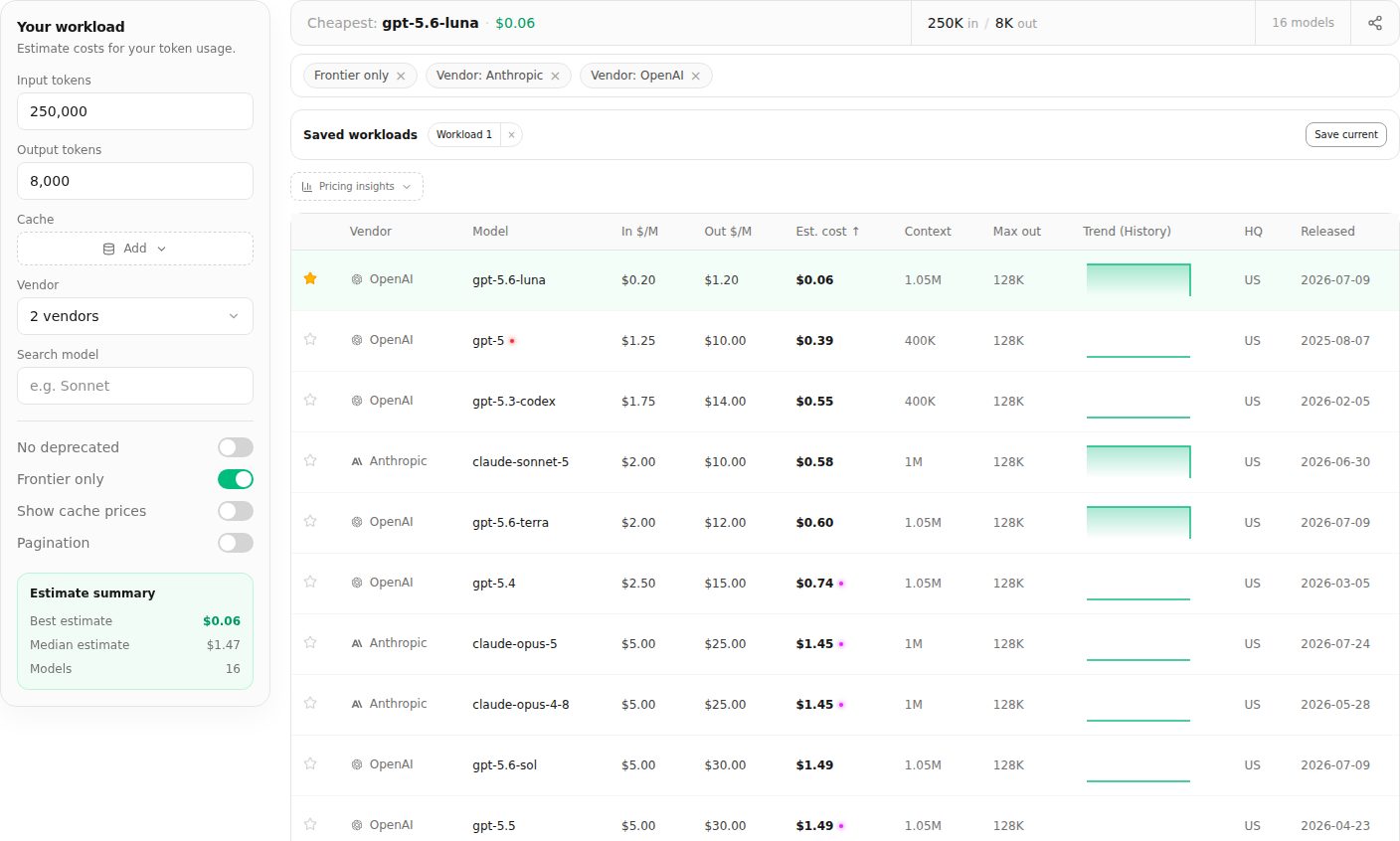
Task: Sort by Out $/M column header
Action: pyautogui.click(x=728, y=232)
